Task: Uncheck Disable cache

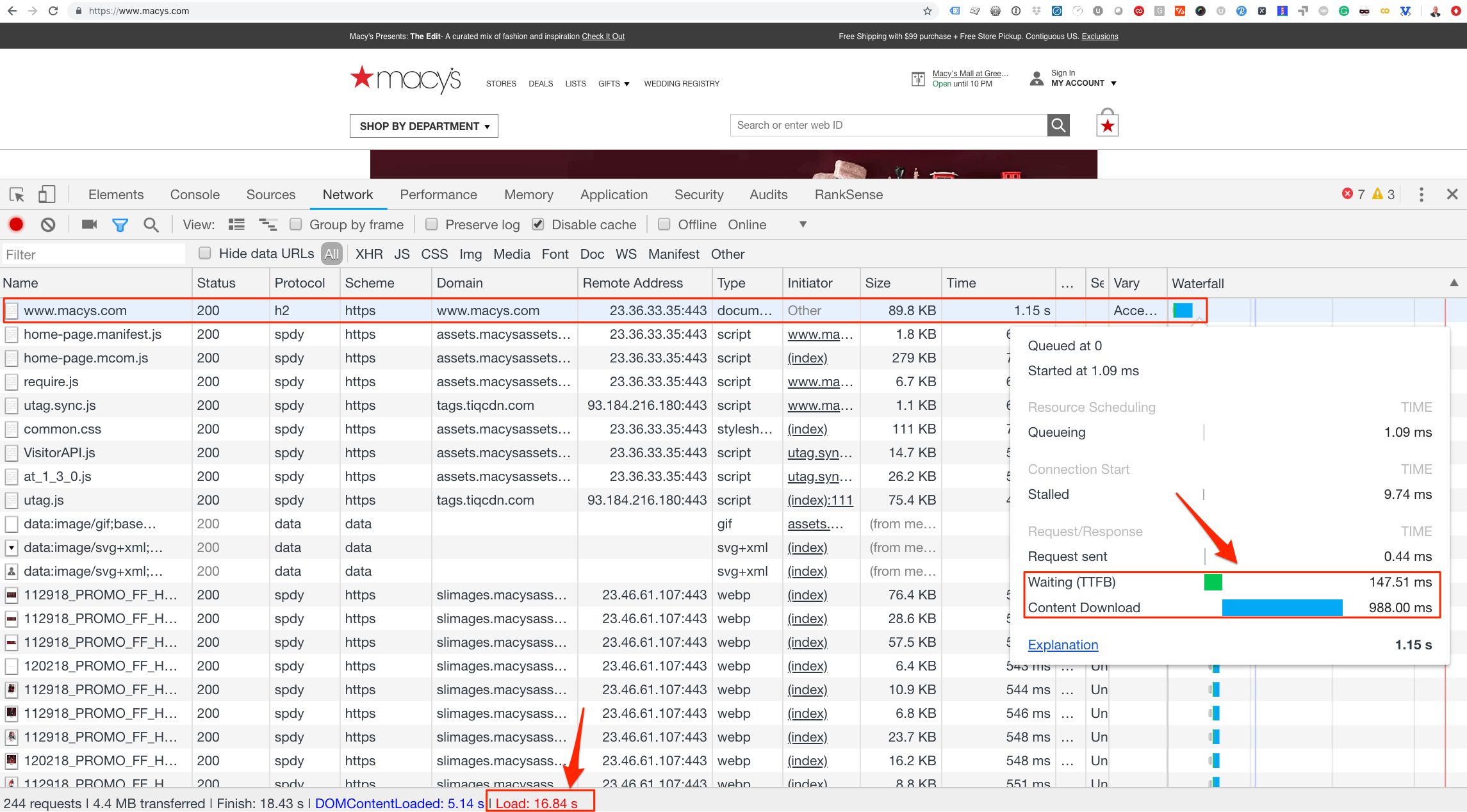Action: coord(537,224)
